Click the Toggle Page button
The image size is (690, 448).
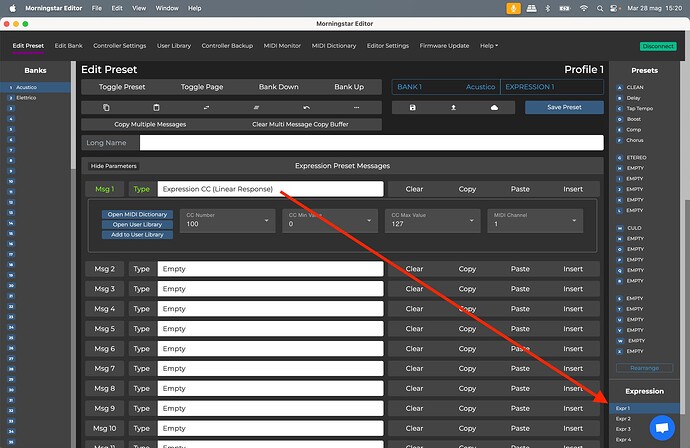click(x=202, y=87)
